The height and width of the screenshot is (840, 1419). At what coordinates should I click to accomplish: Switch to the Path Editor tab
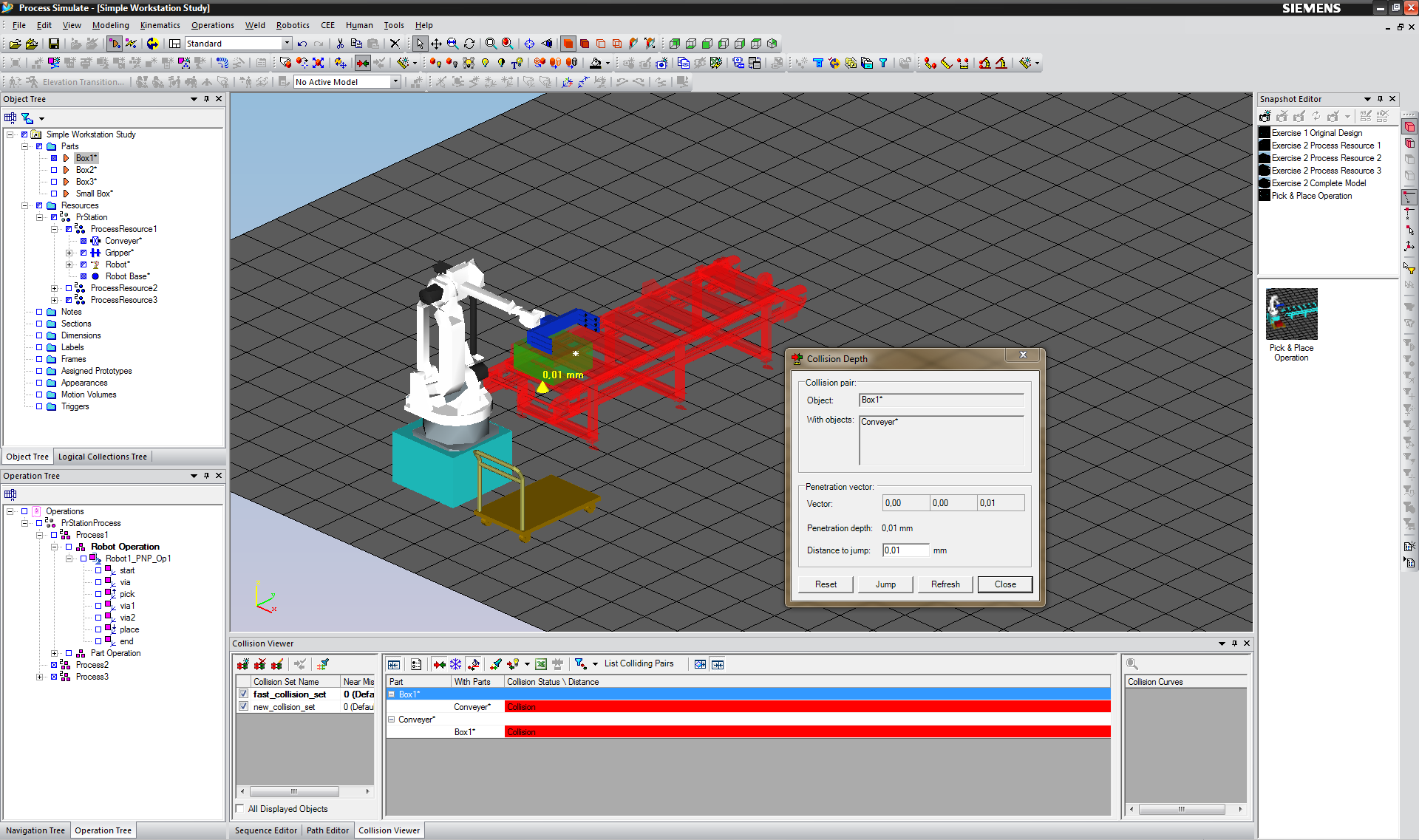click(x=327, y=830)
